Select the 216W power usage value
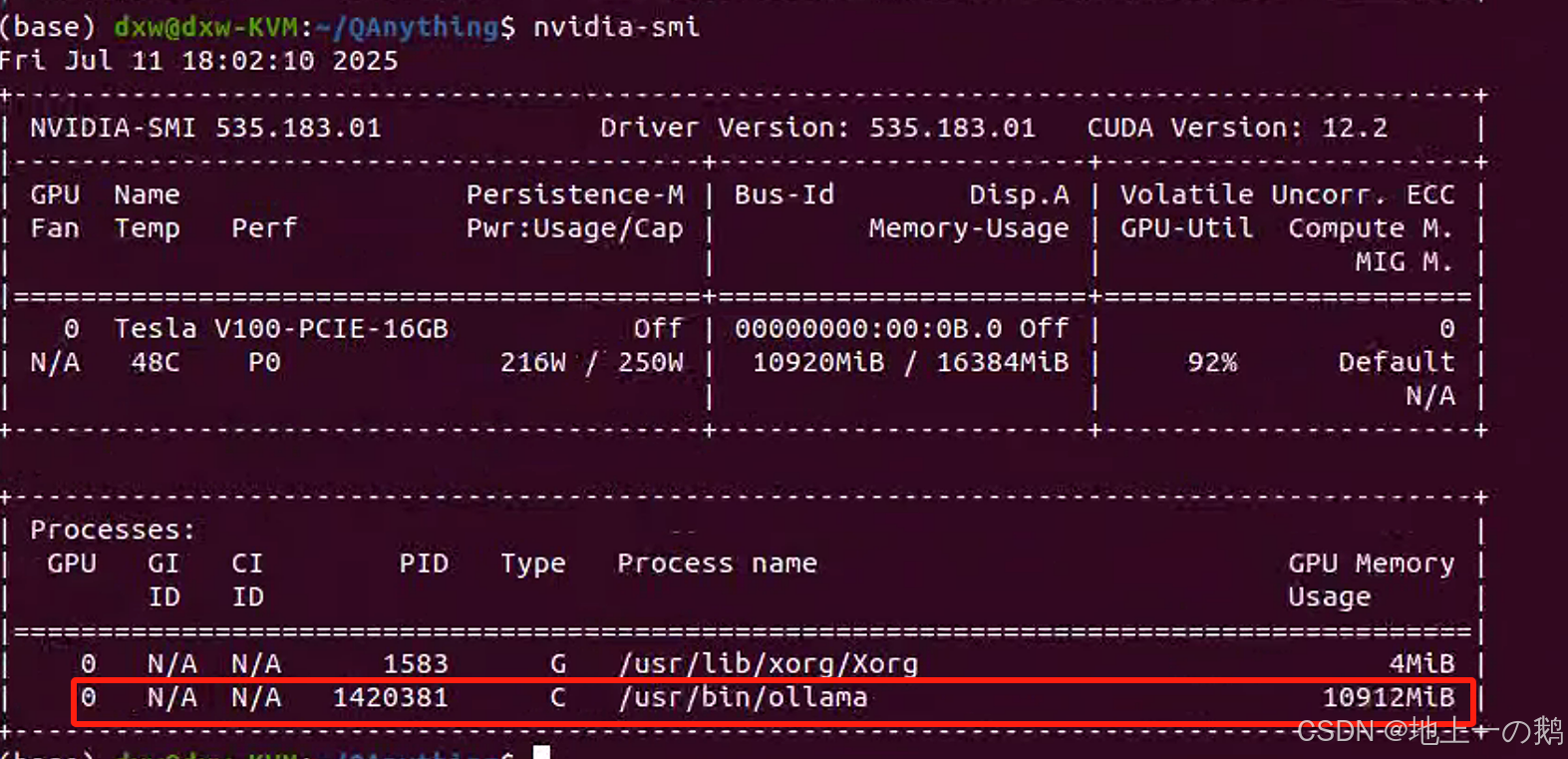Viewport: 1568px width, 759px height. pyautogui.click(x=533, y=362)
